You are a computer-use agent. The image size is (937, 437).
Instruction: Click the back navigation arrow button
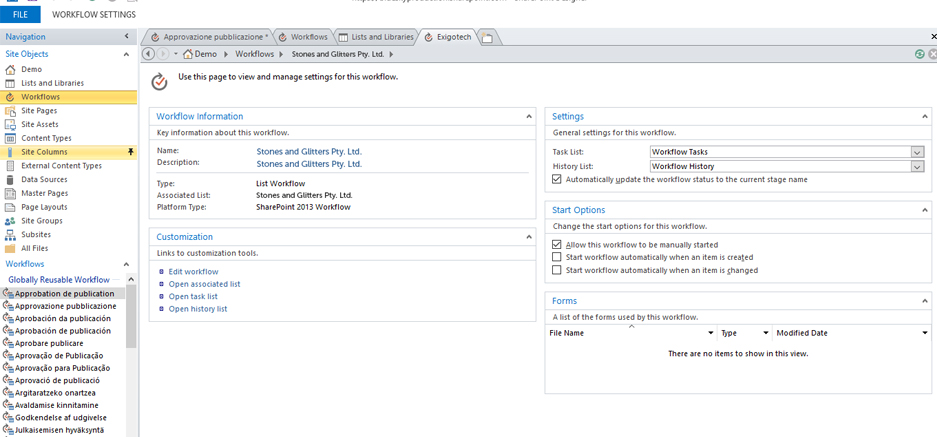click(149, 54)
